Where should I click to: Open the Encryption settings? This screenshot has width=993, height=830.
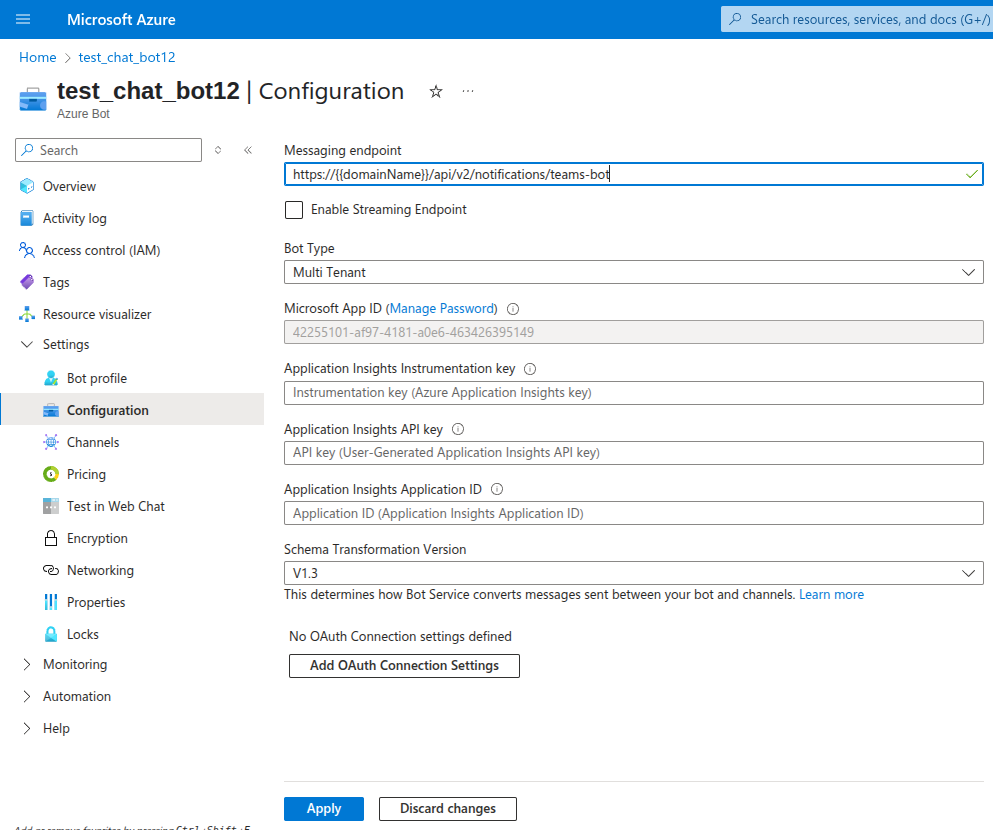pos(98,538)
